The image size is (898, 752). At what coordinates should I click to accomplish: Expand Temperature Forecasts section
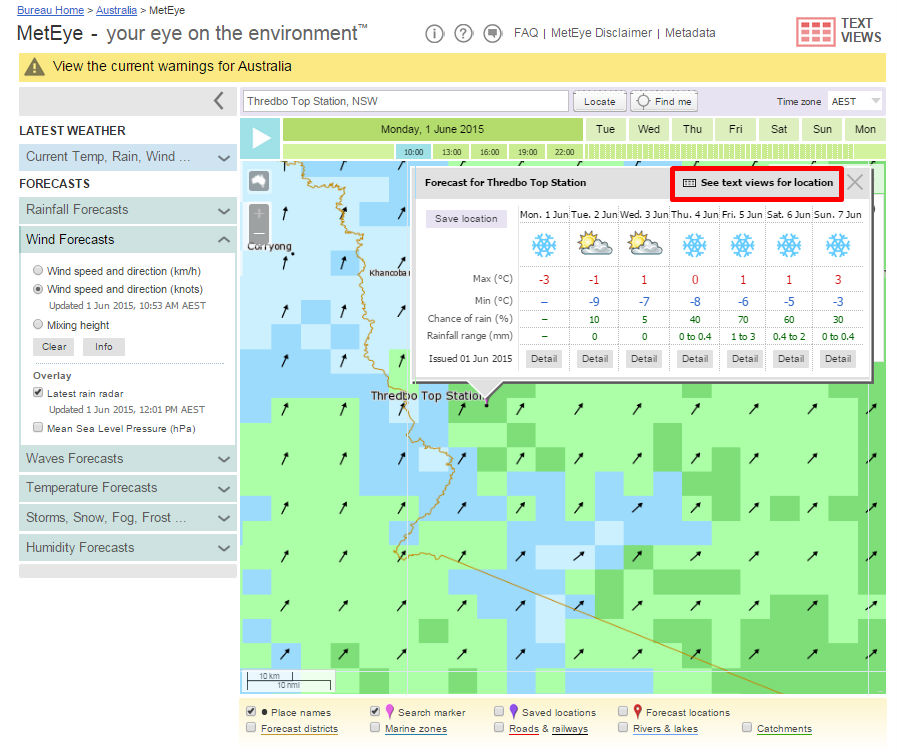point(128,488)
